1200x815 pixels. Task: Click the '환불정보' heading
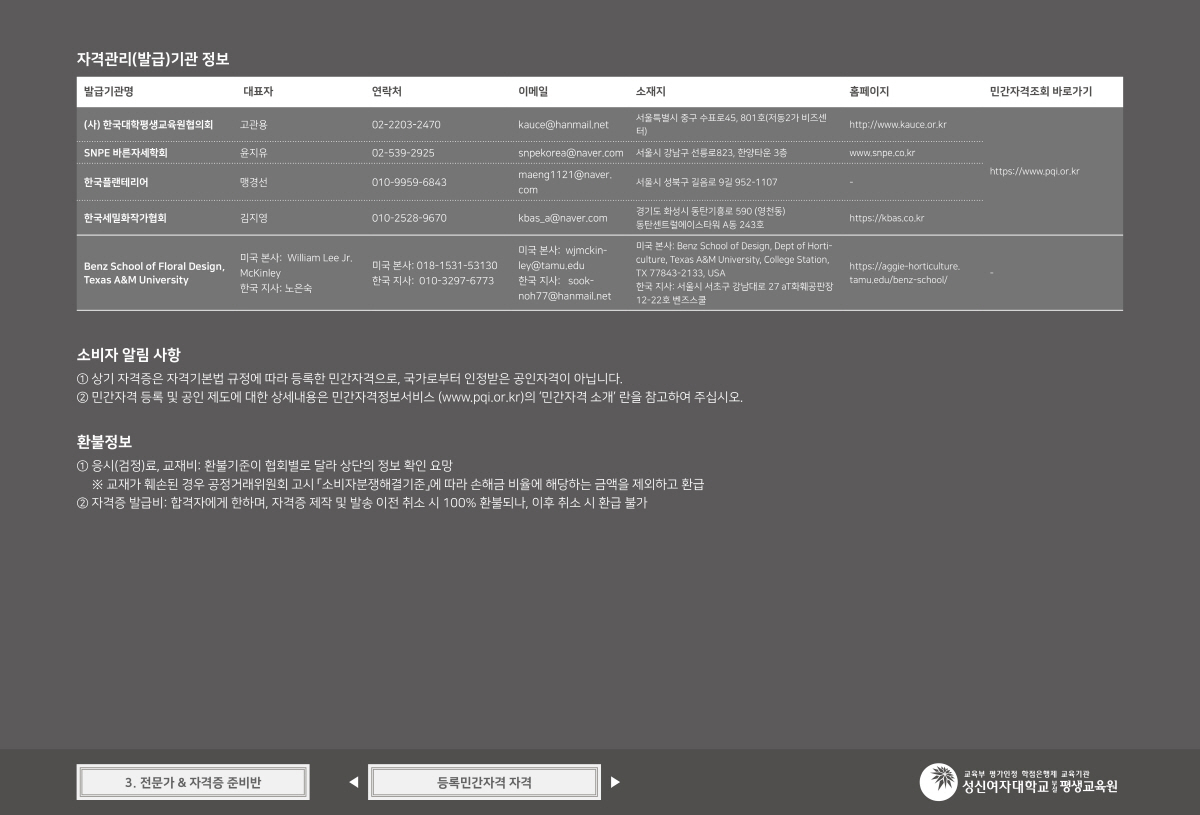point(105,441)
